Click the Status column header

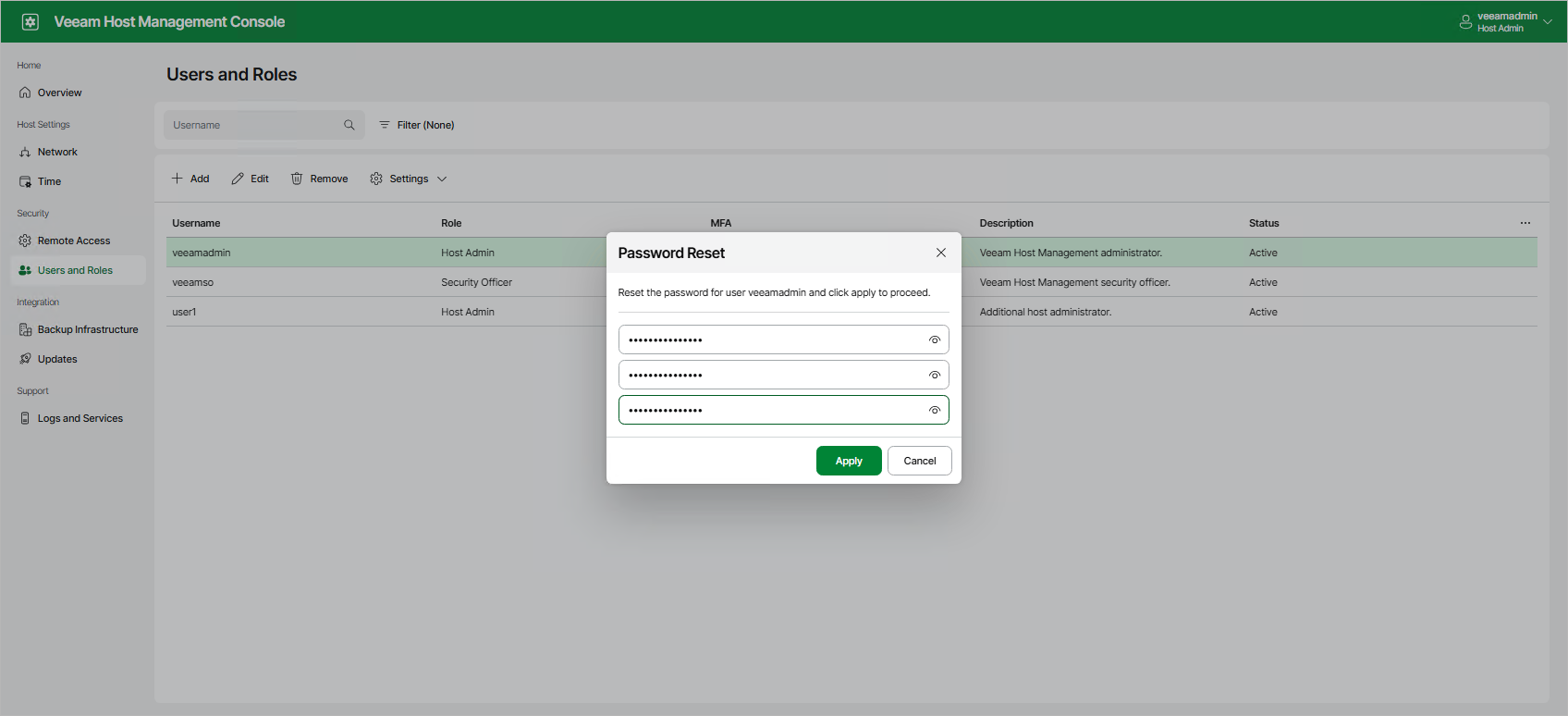(1264, 223)
